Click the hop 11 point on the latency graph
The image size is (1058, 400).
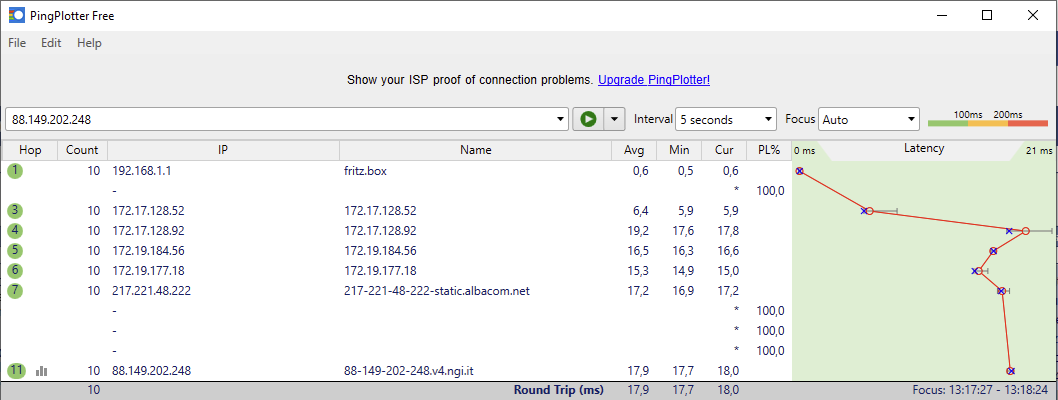click(1011, 370)
